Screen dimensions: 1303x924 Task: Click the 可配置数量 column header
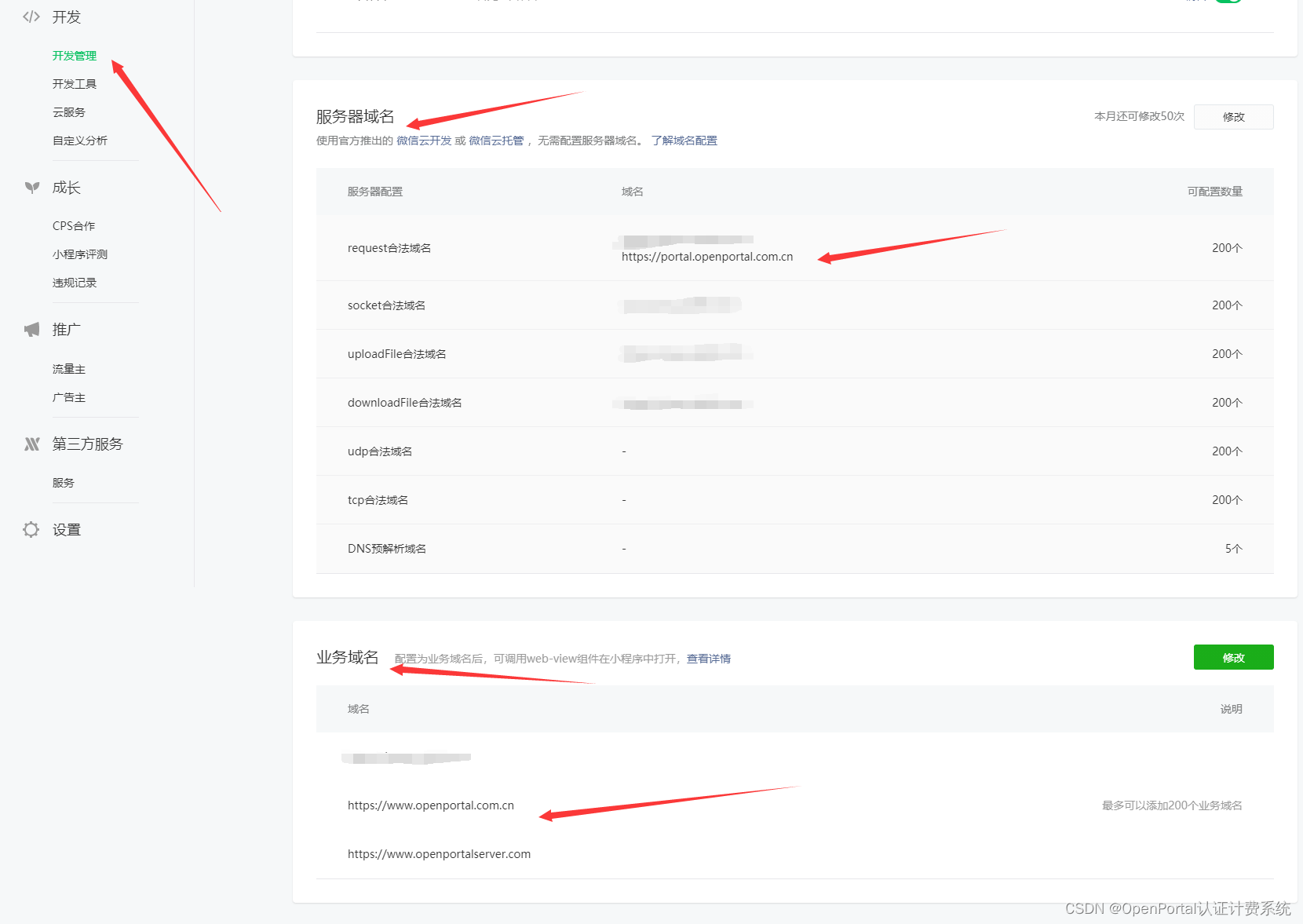(1215, 192)
